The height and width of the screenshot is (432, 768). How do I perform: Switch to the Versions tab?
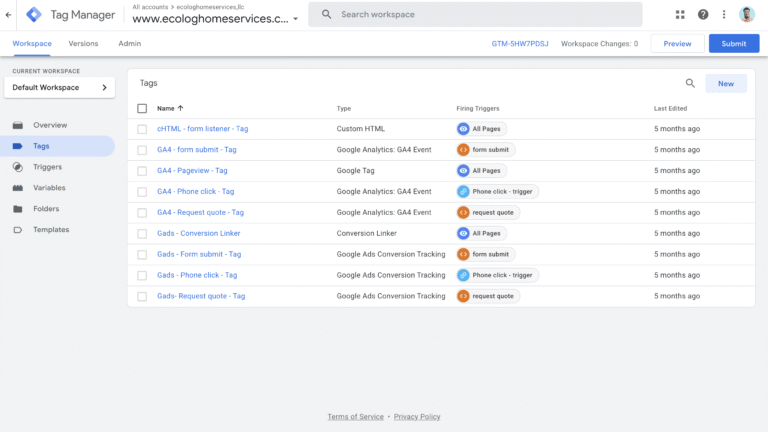pyautogui.click(x=84, y=44)
